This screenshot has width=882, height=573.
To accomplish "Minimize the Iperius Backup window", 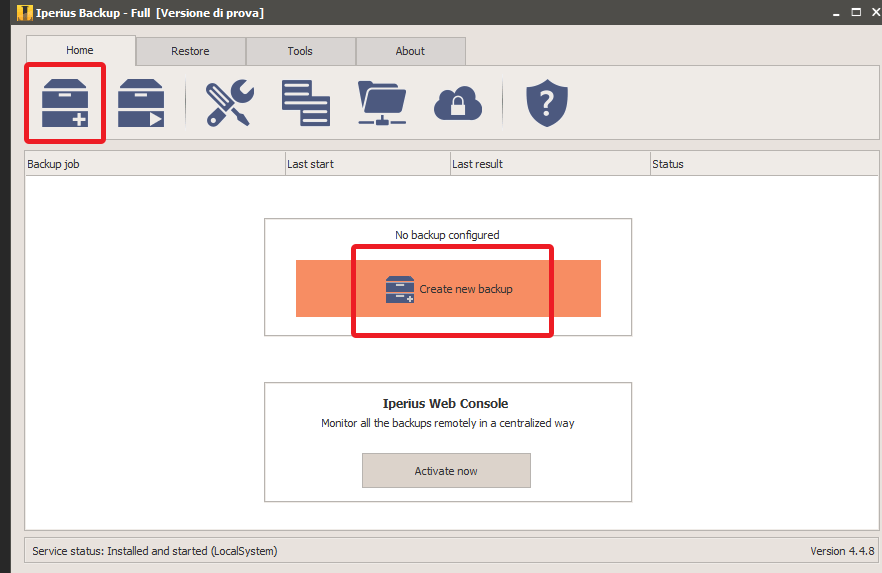I will (836, 13).
